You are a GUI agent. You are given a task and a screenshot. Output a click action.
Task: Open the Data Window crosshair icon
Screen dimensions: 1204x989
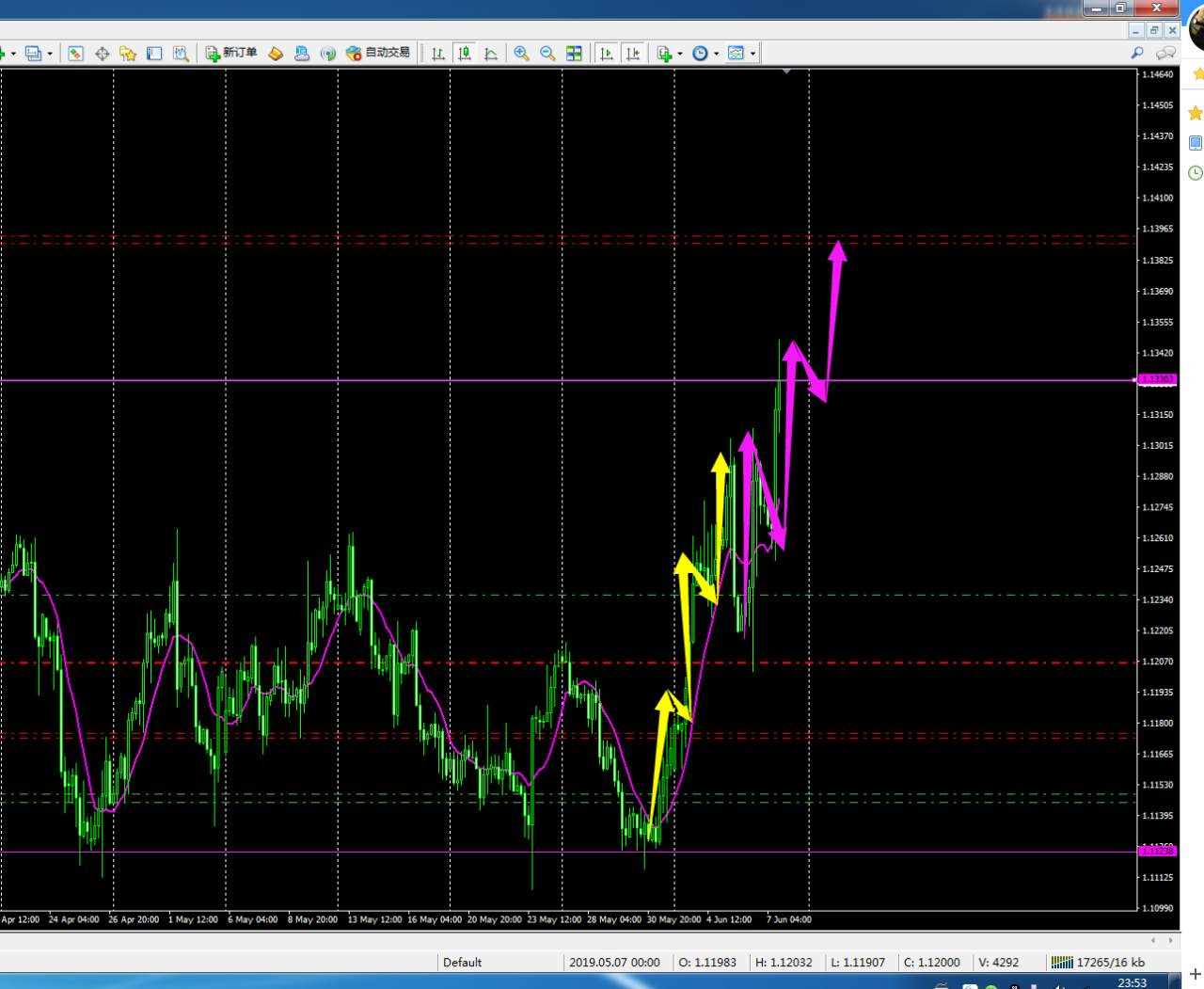(103, 54)
